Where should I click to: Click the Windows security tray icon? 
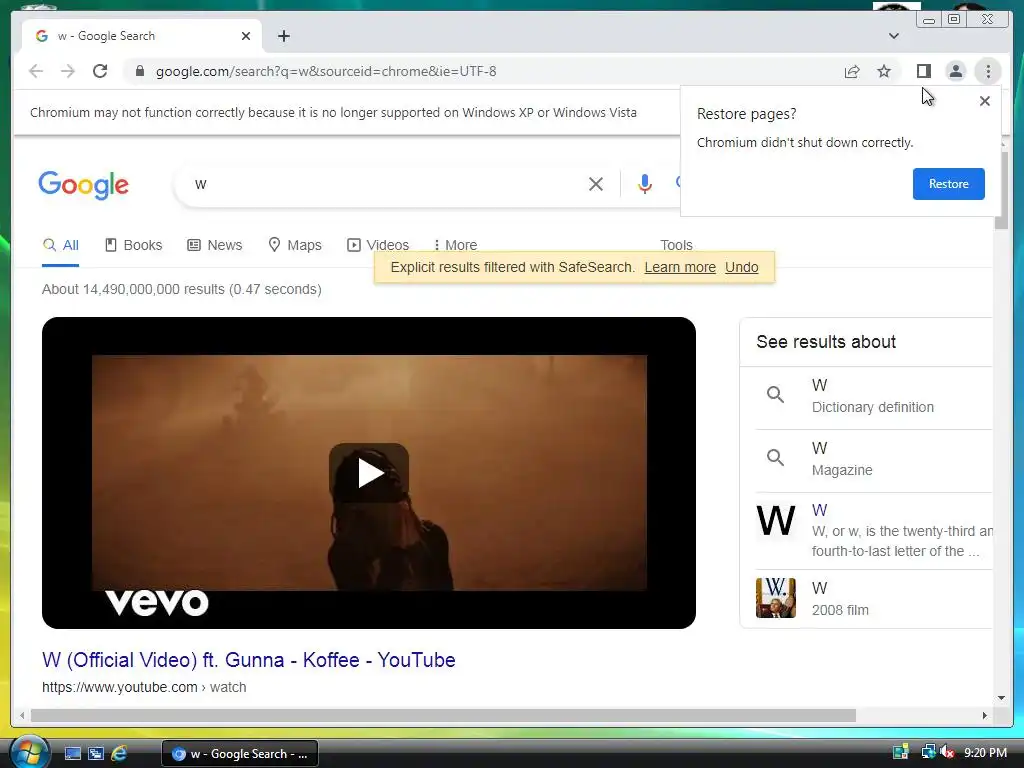click(x=901, y=752)
